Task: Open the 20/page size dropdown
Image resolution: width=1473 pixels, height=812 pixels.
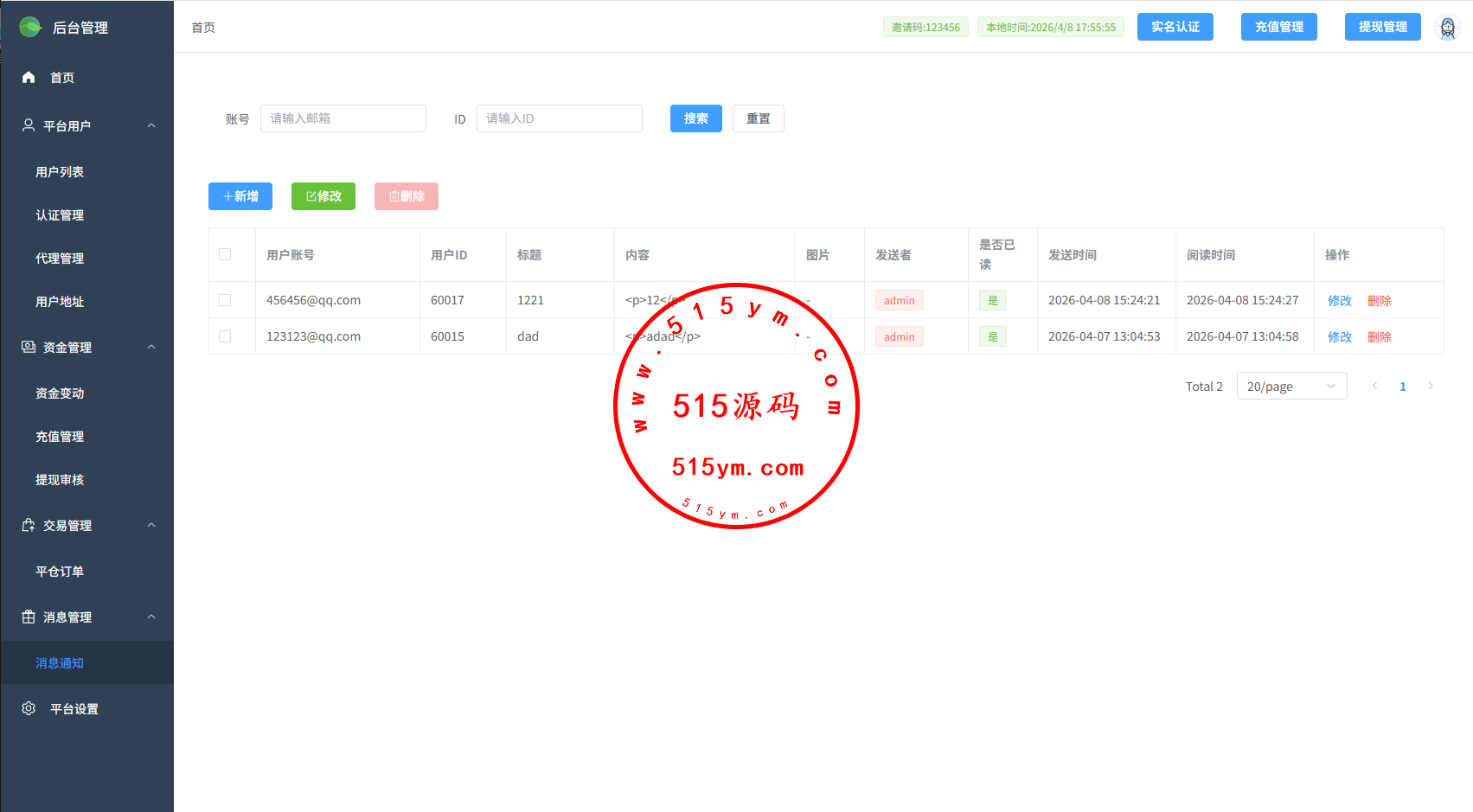Action: [x=1291, y=387]
